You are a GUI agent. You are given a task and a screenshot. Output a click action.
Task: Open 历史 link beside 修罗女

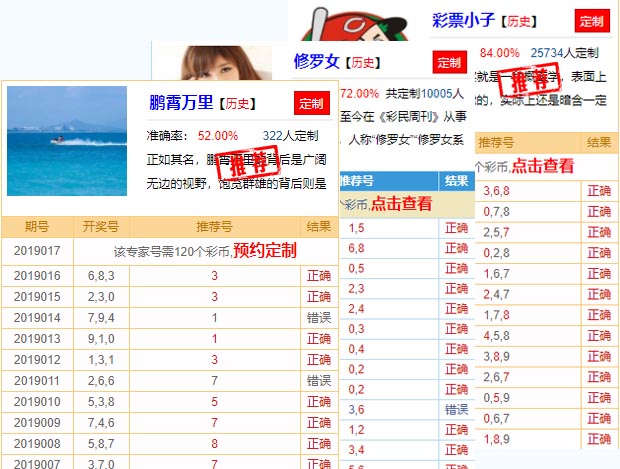(x=362, y=62)
